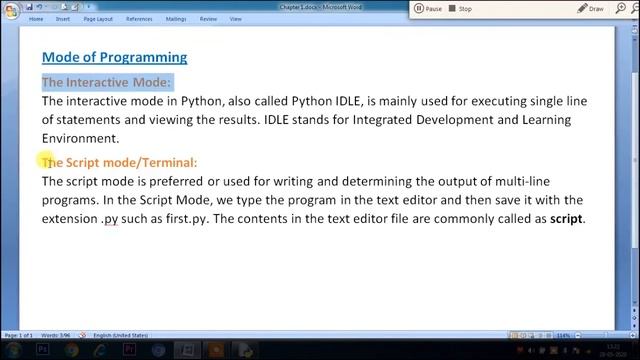Open the View ribbon tab

tap(236, 19)
